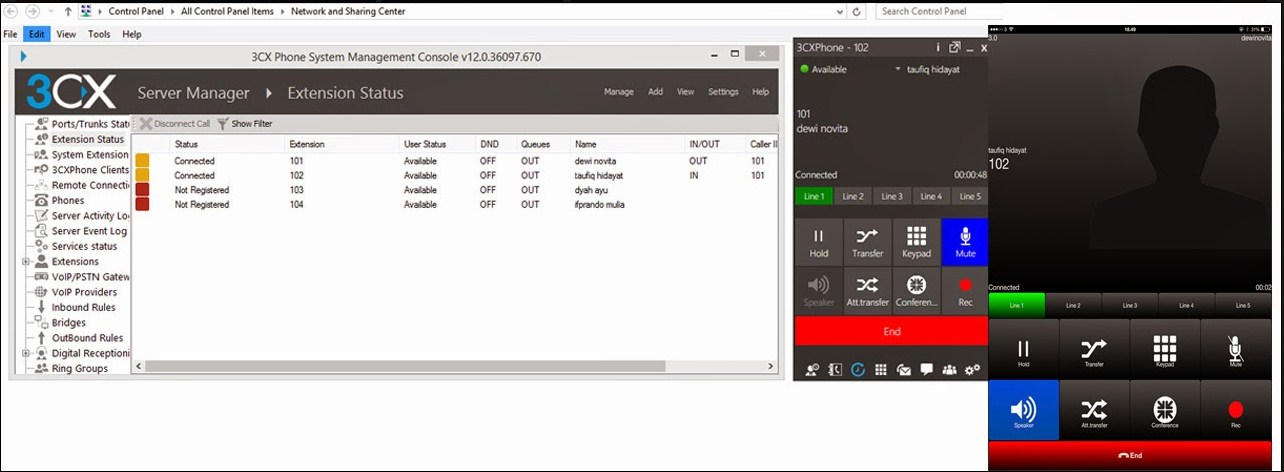Select Line 5 in 3CXPhone 102
The width and height of the screenshot is (1284, 472).
pyautogui.click(x=970, y=197)
